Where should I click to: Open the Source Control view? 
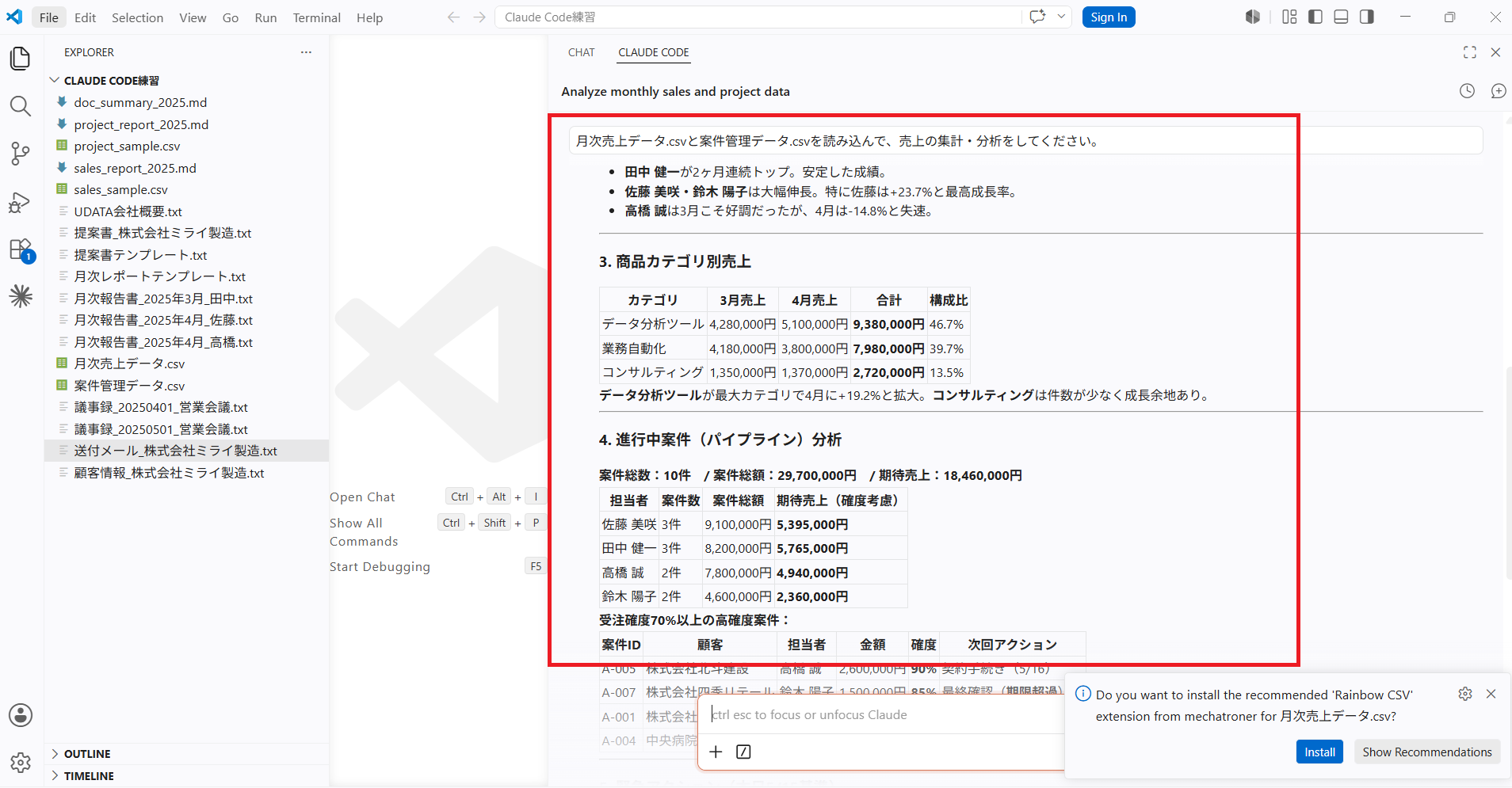(x=21, y=154)
